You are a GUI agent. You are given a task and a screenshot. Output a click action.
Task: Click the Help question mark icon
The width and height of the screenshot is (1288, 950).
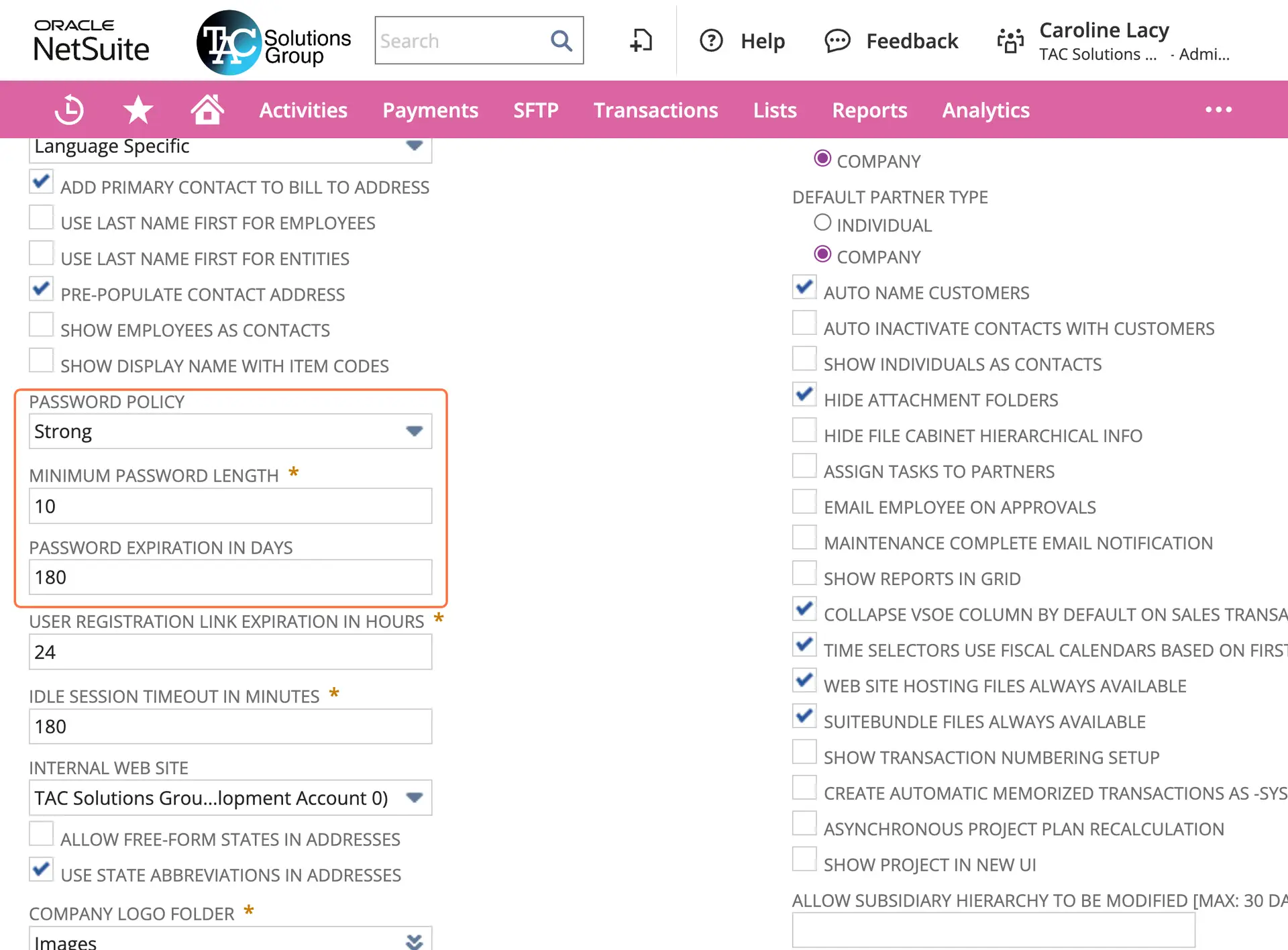(711, 41)
